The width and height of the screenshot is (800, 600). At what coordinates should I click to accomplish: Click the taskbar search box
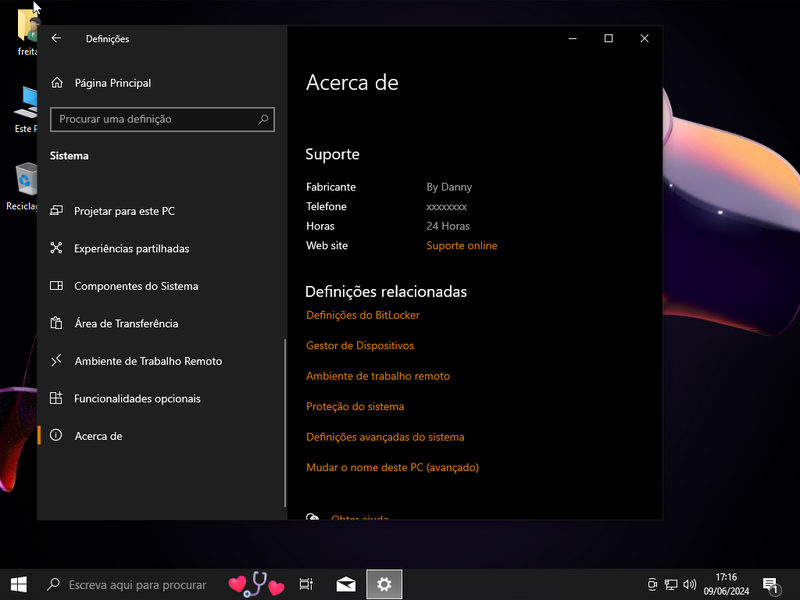pyautogui.click(x=130, y=584)
